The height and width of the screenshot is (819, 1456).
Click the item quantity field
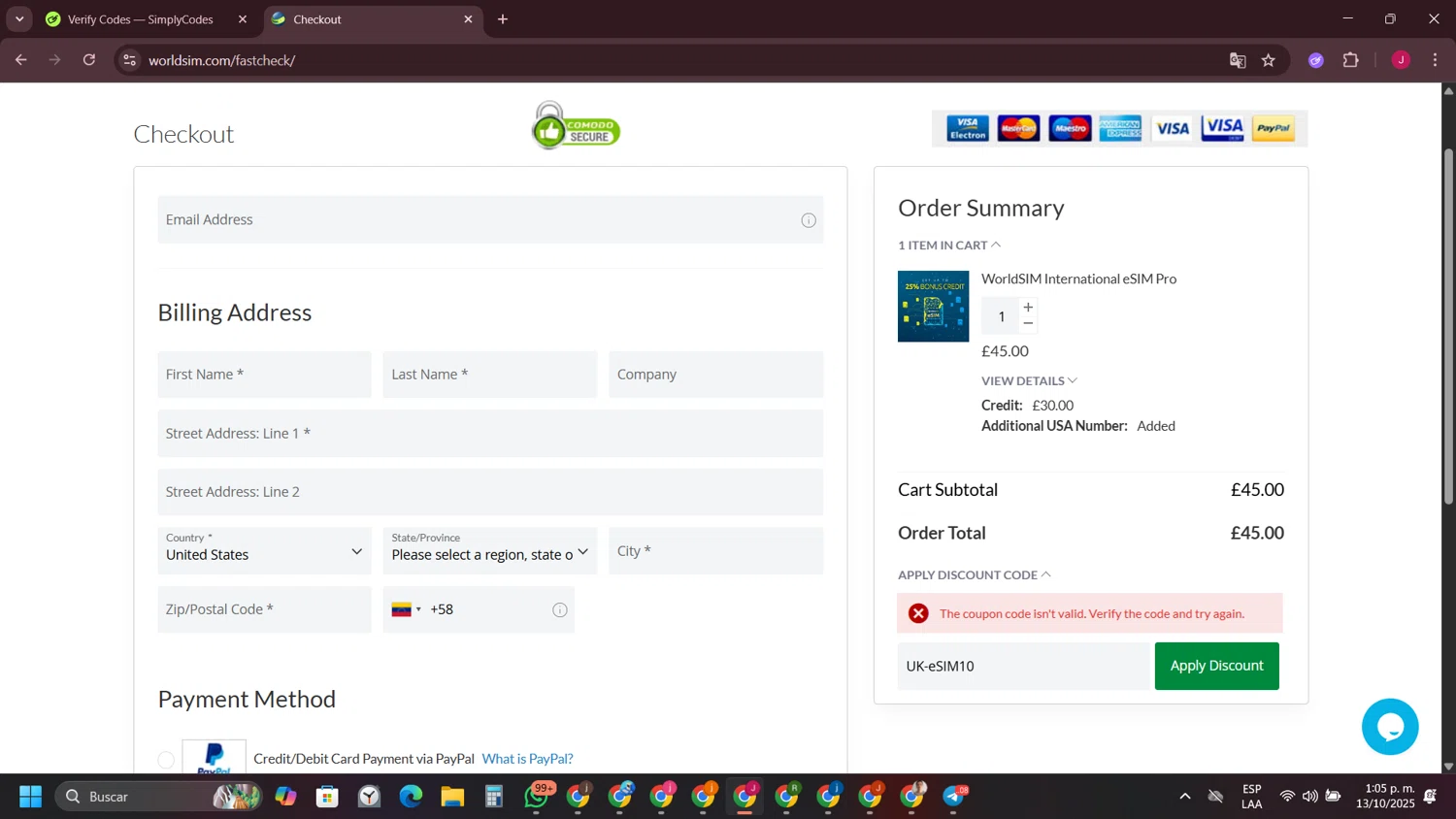[x=1001, y=316]
